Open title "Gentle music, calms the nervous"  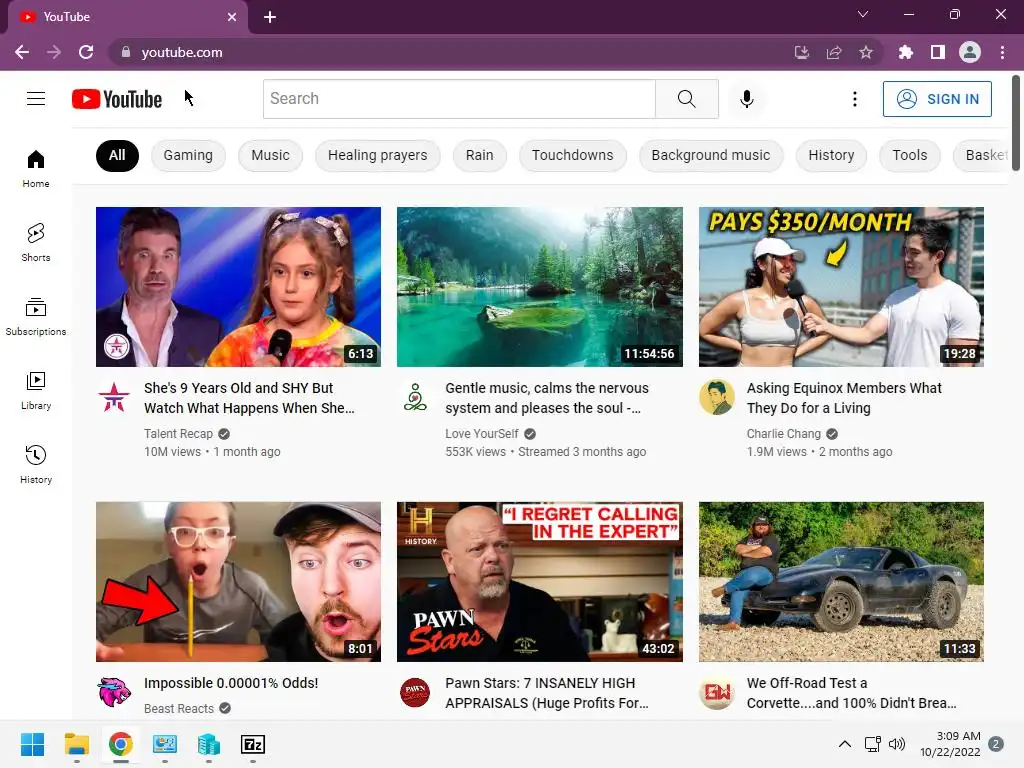547,398
